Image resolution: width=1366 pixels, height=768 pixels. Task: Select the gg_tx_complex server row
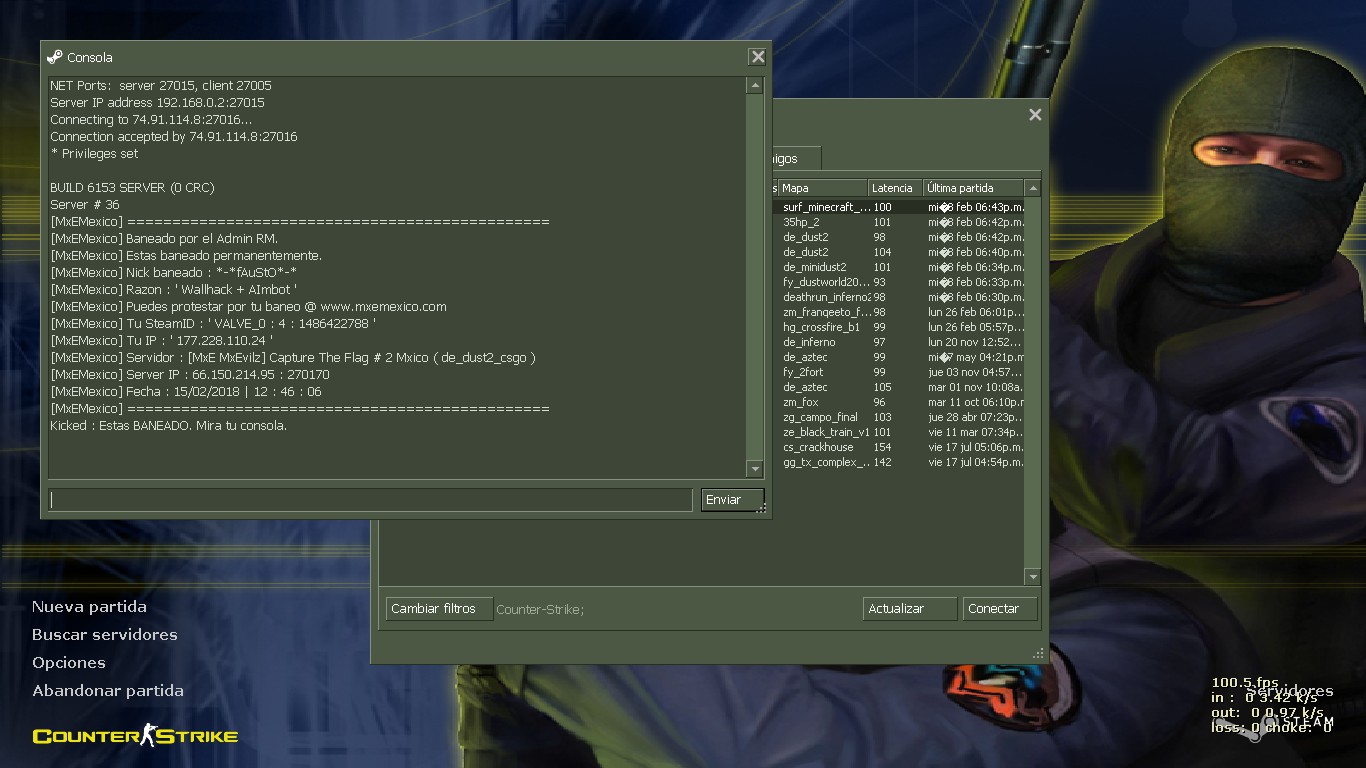[899, 462]
